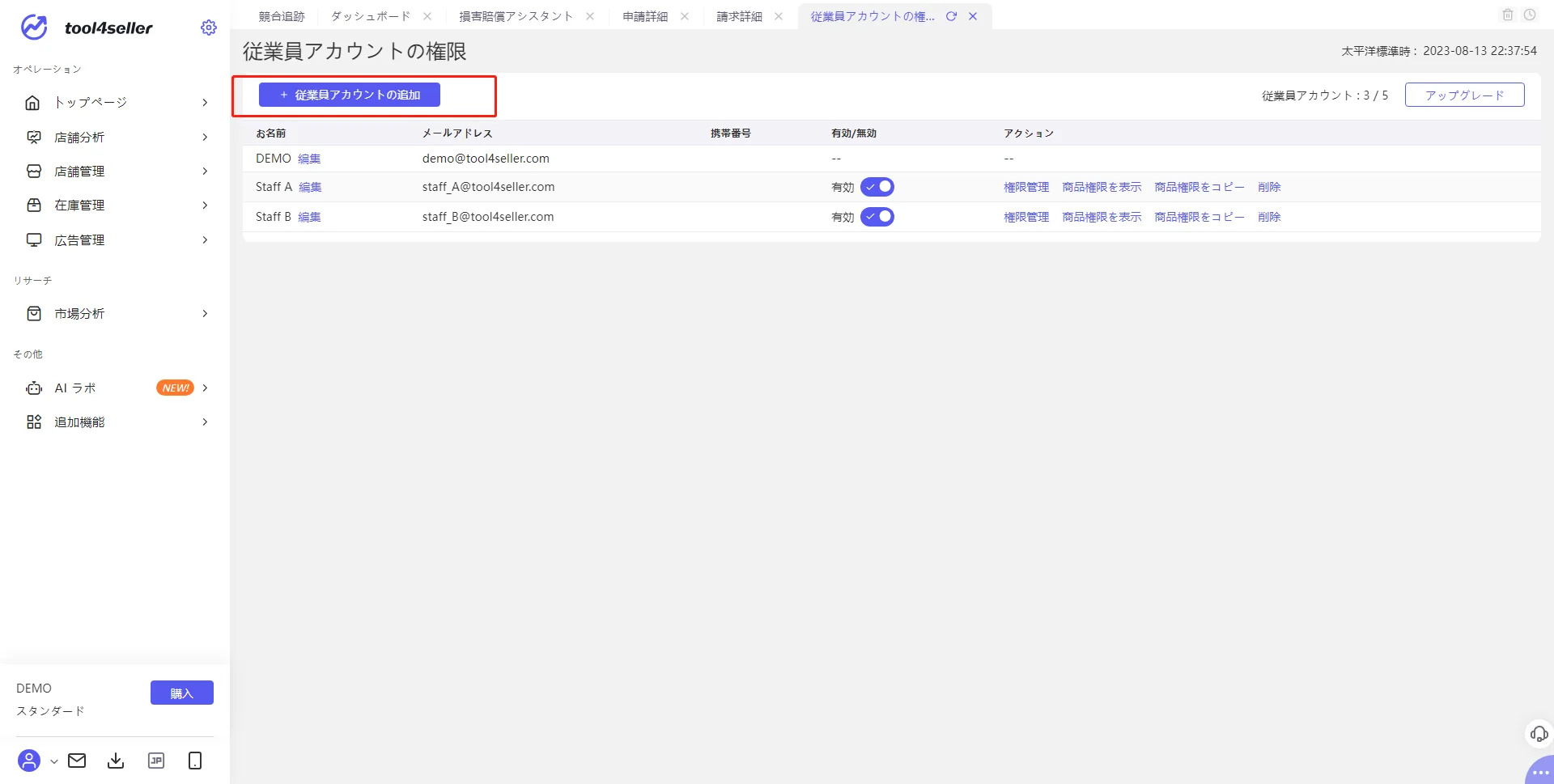The height and width of the screenshot is (784, 1554).
Task: Click the clock history icon at top right
Action: (x=1530, y=15)
